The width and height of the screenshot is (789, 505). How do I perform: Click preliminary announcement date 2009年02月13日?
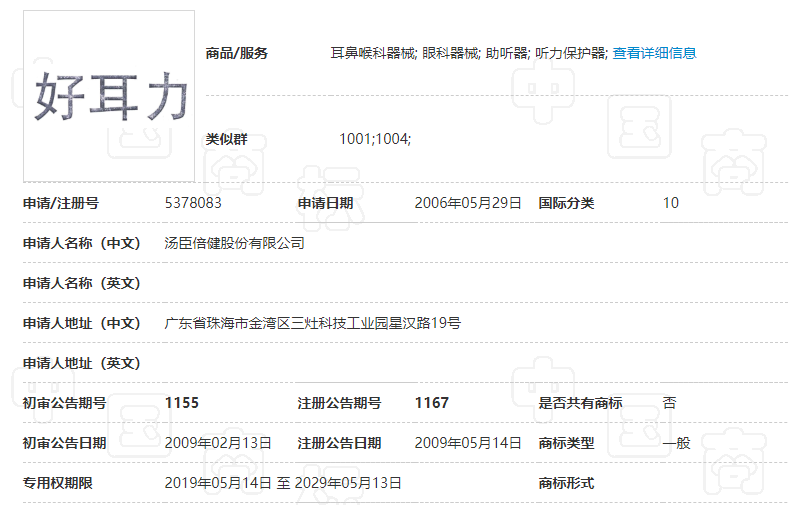(x=218, y=443)
